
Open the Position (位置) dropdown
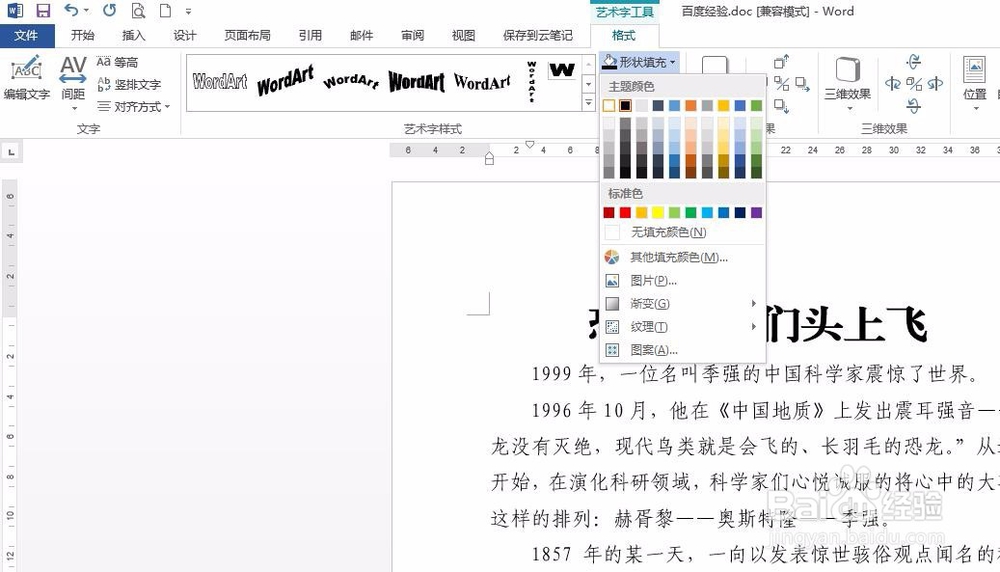pyautogui.click(x=974, y=83)
